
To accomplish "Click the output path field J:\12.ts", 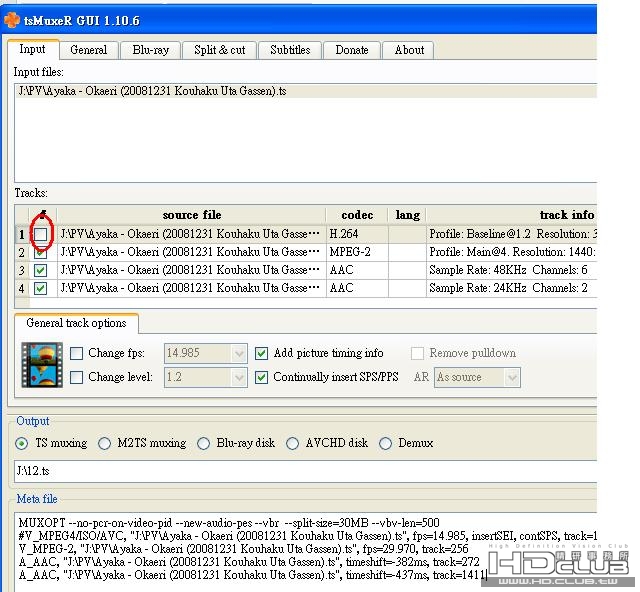I will (305, 471).
